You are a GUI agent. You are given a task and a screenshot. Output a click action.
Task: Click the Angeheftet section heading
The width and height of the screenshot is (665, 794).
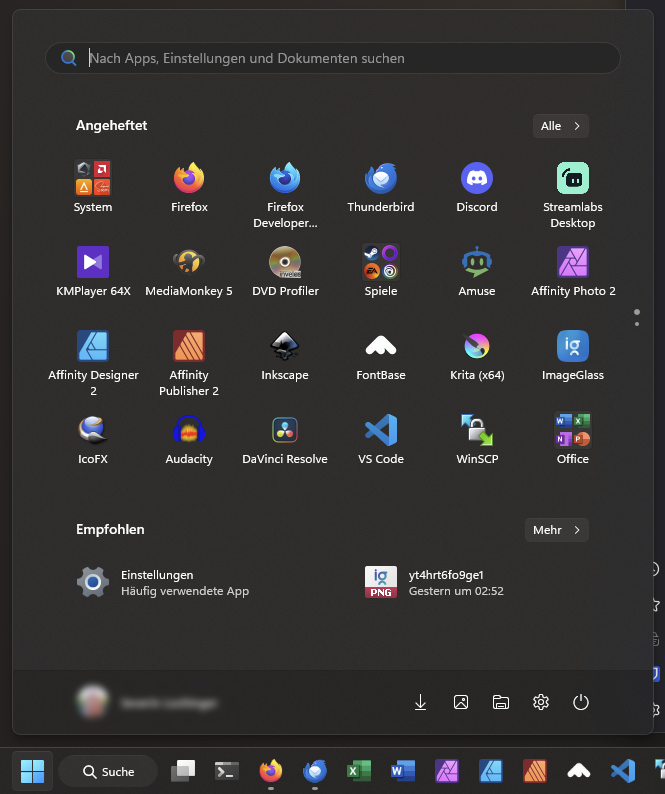(111, 126)
